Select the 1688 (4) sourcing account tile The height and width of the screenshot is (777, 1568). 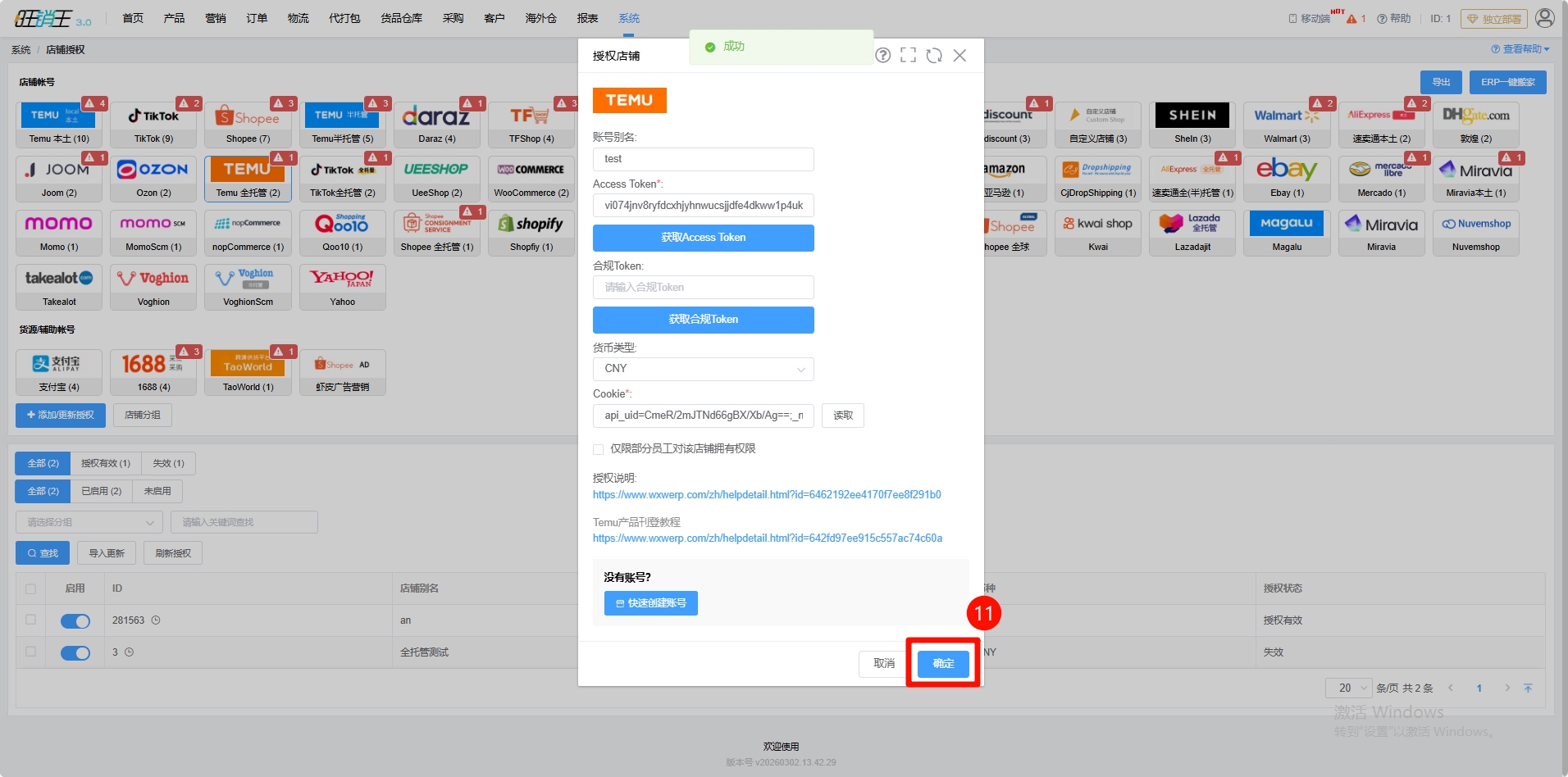tap(154, 372)
